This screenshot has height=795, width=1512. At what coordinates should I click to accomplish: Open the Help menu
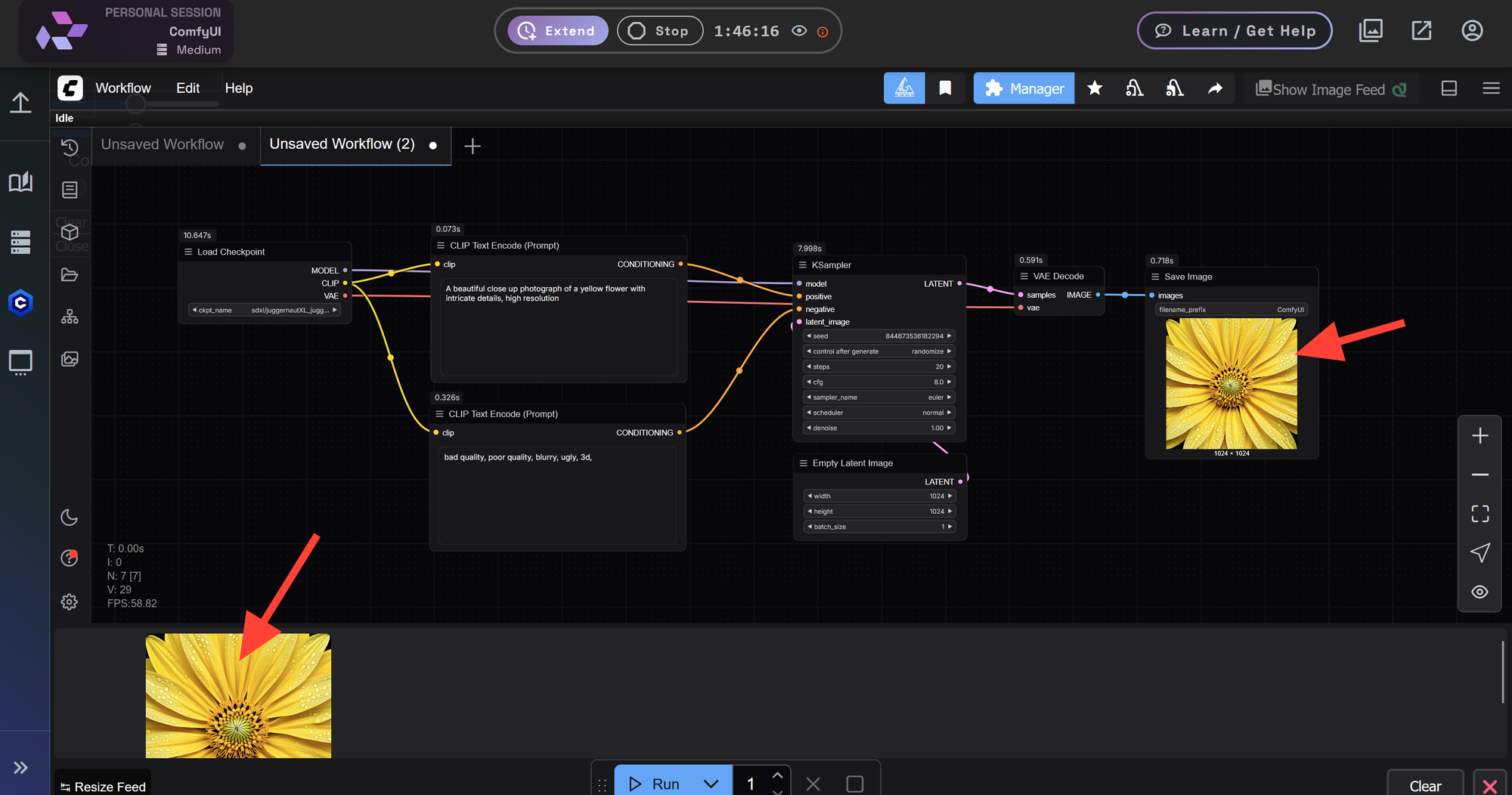tap(239, 88)
